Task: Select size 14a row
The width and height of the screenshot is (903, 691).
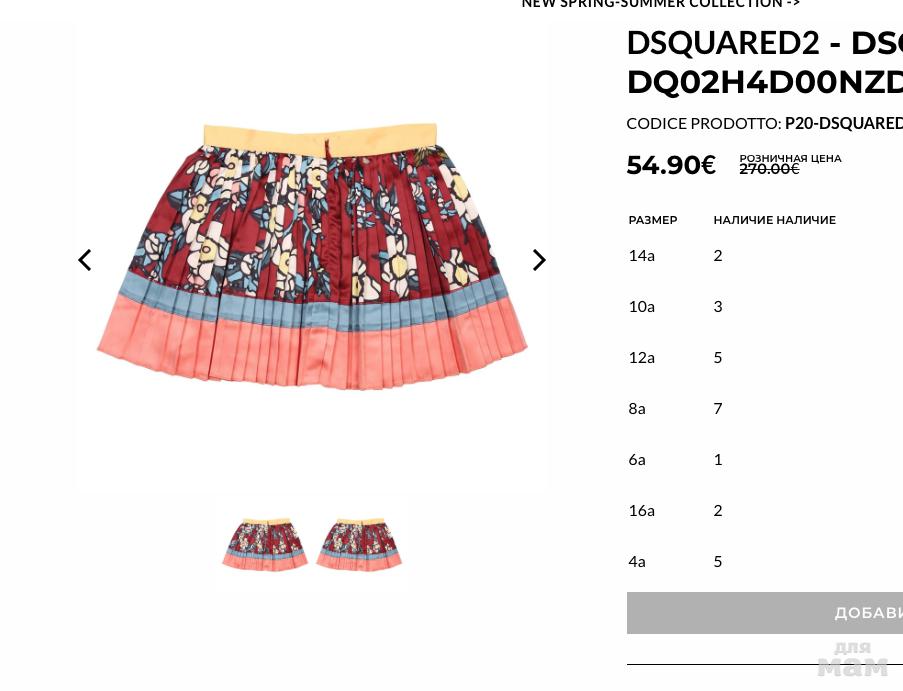Action: (765, 256)
